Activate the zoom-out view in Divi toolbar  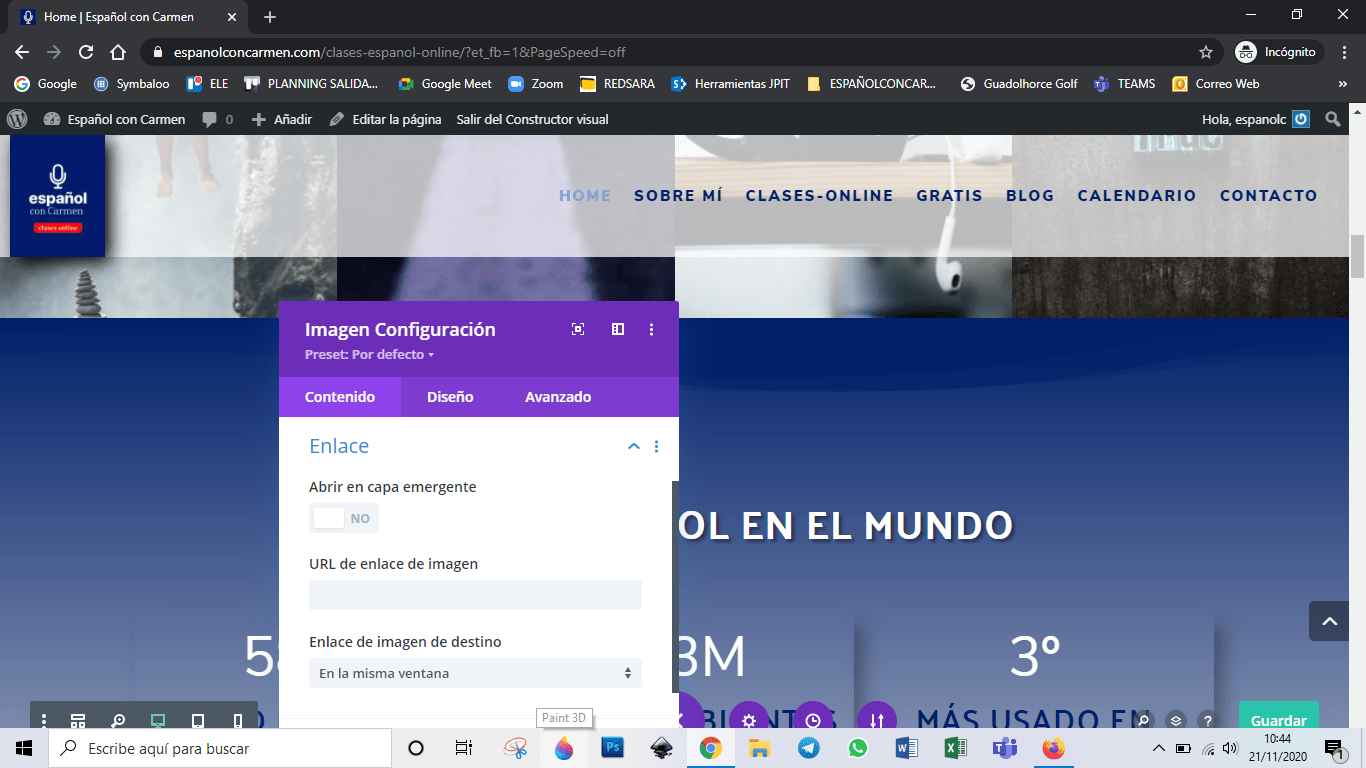click(x=118, y=721)
